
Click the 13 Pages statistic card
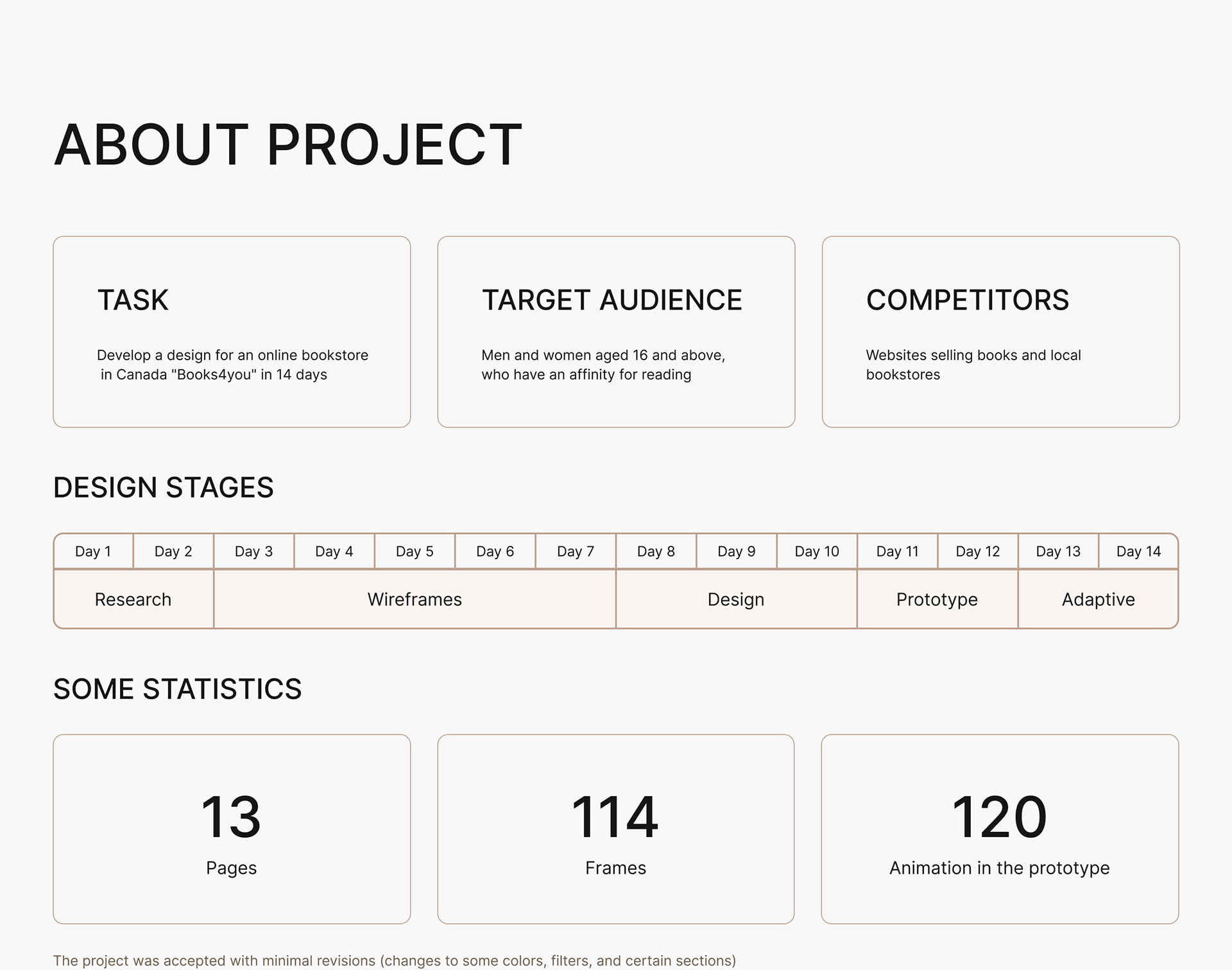click(232, 829)
